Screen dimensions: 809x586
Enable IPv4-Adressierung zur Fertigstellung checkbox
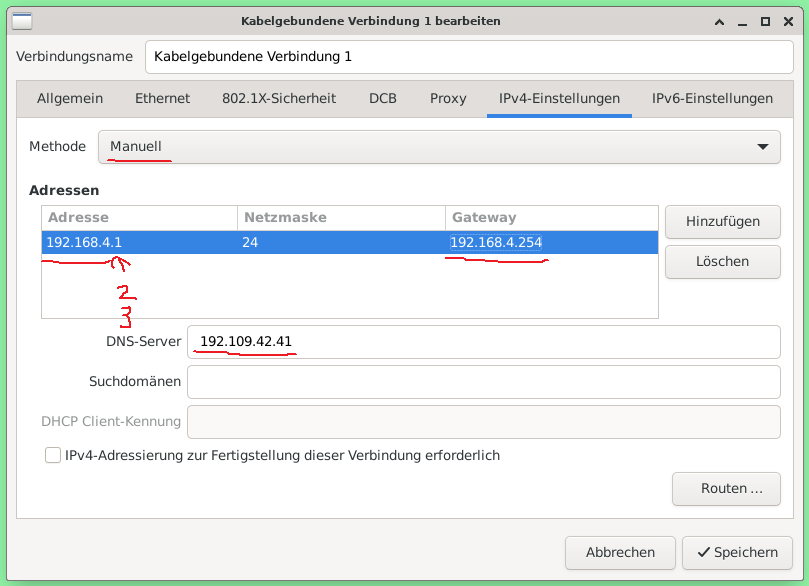coord(52,455)
